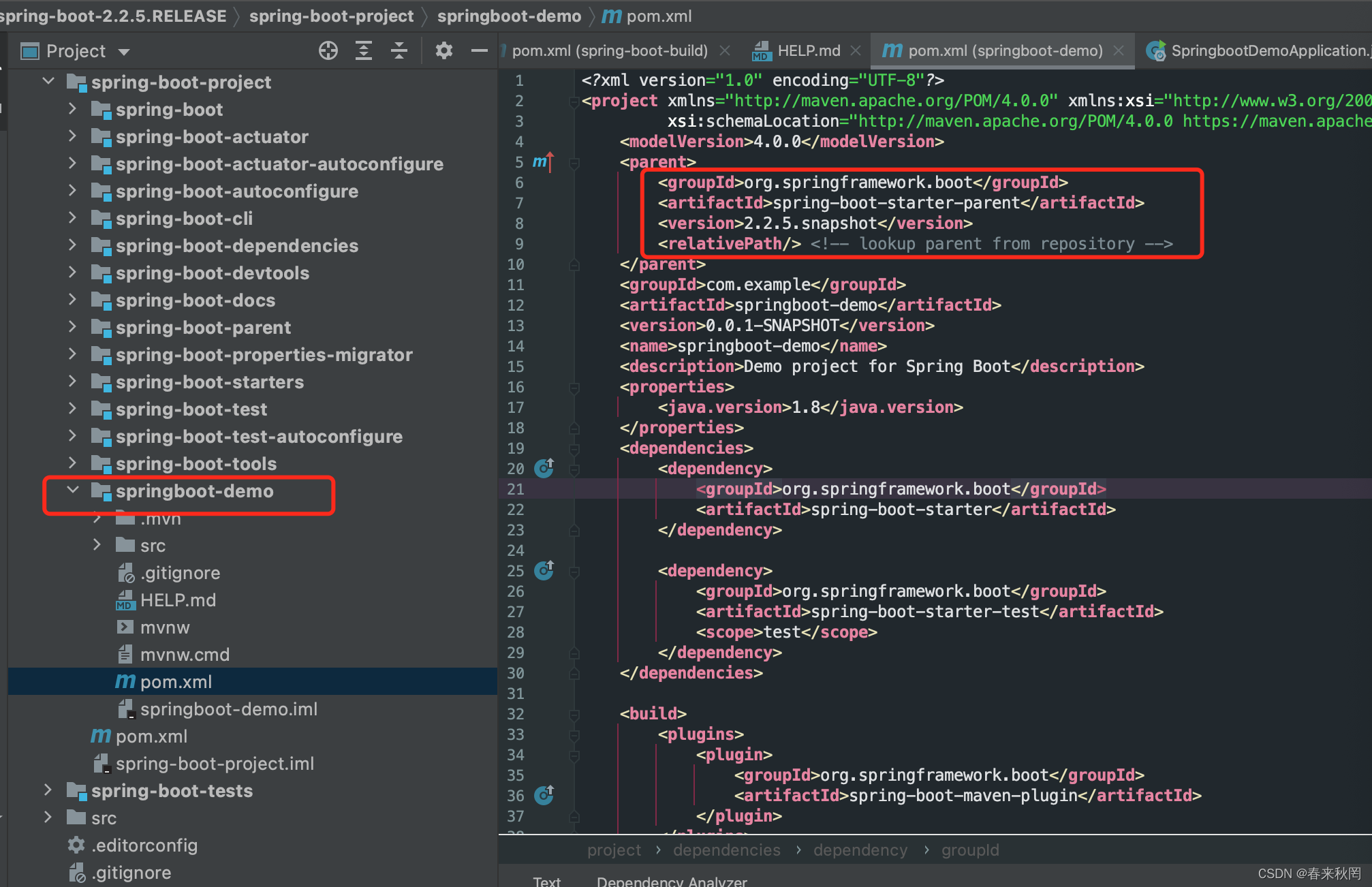Click the Maven parent gutter icon on line 5
1372x887 pixels.
pos(544,162)
